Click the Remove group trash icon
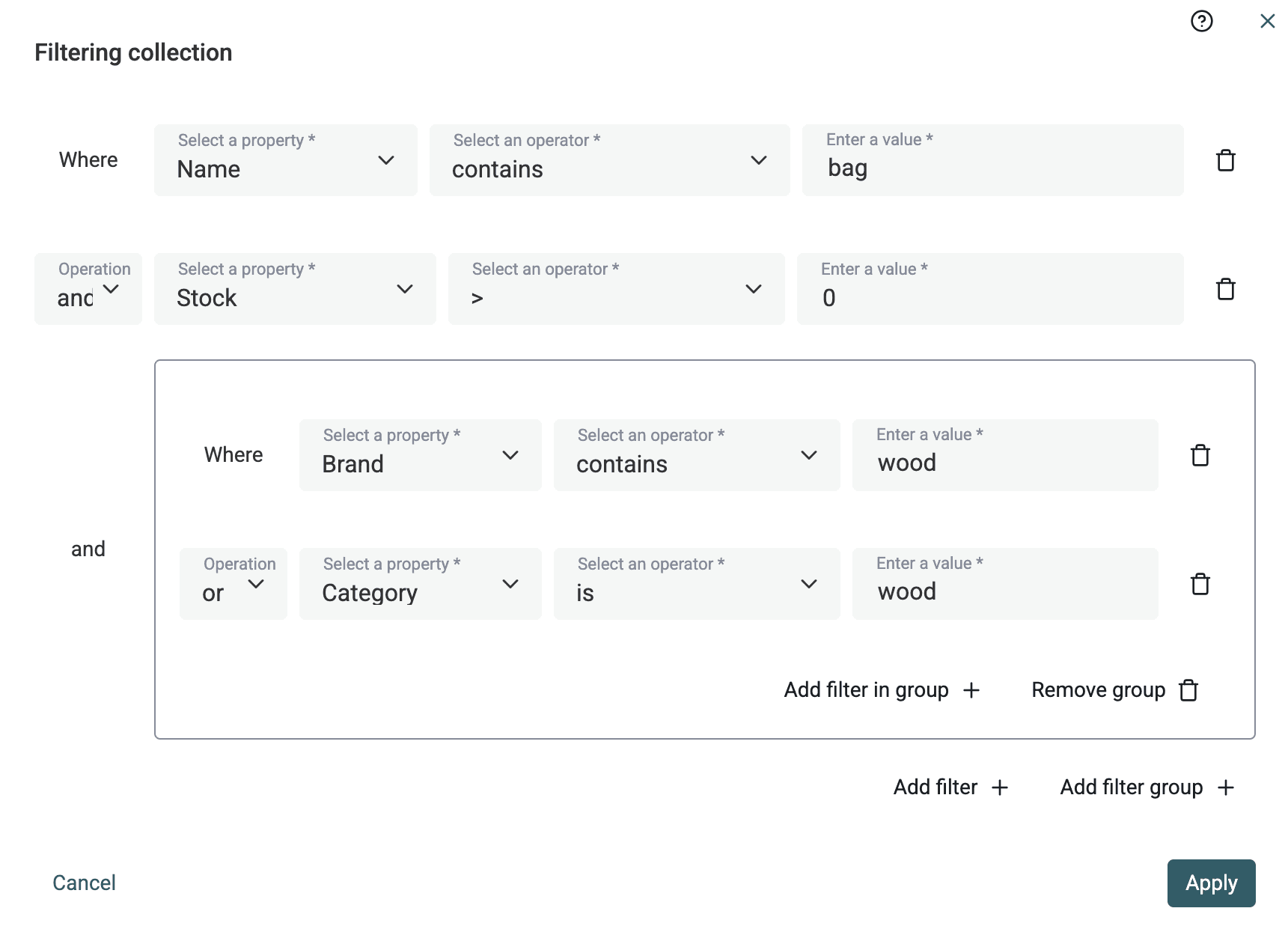 (1188, 690)
